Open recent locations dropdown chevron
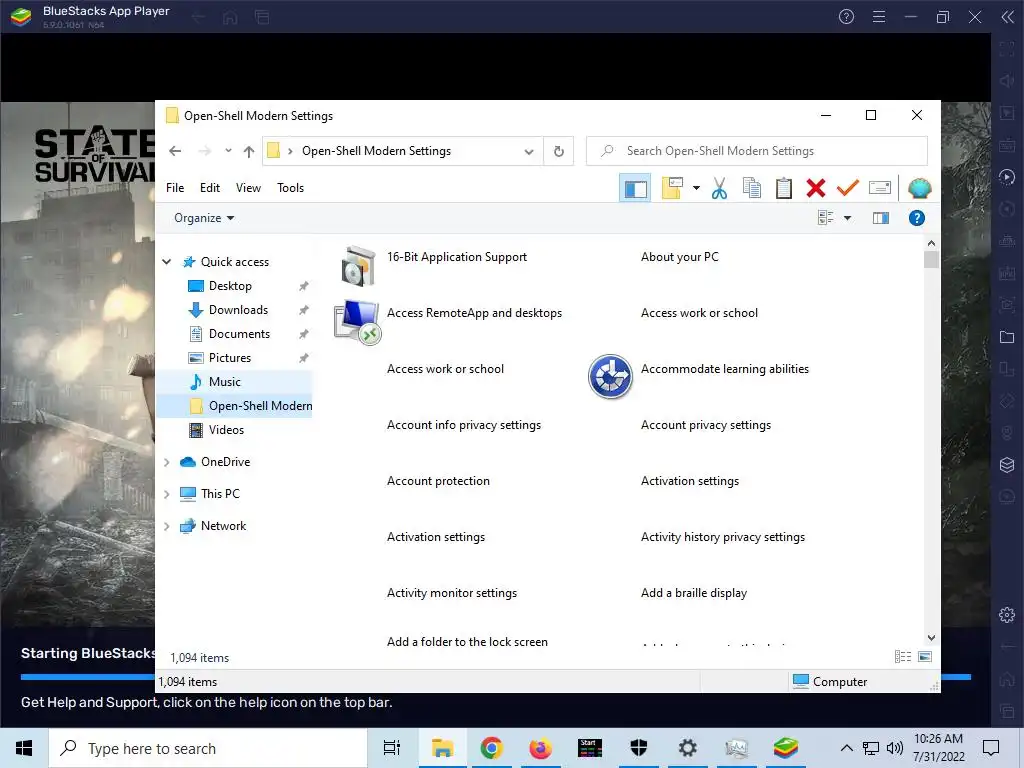The width and height of the screenshot is (1024, 768). [x=228, y=151]
